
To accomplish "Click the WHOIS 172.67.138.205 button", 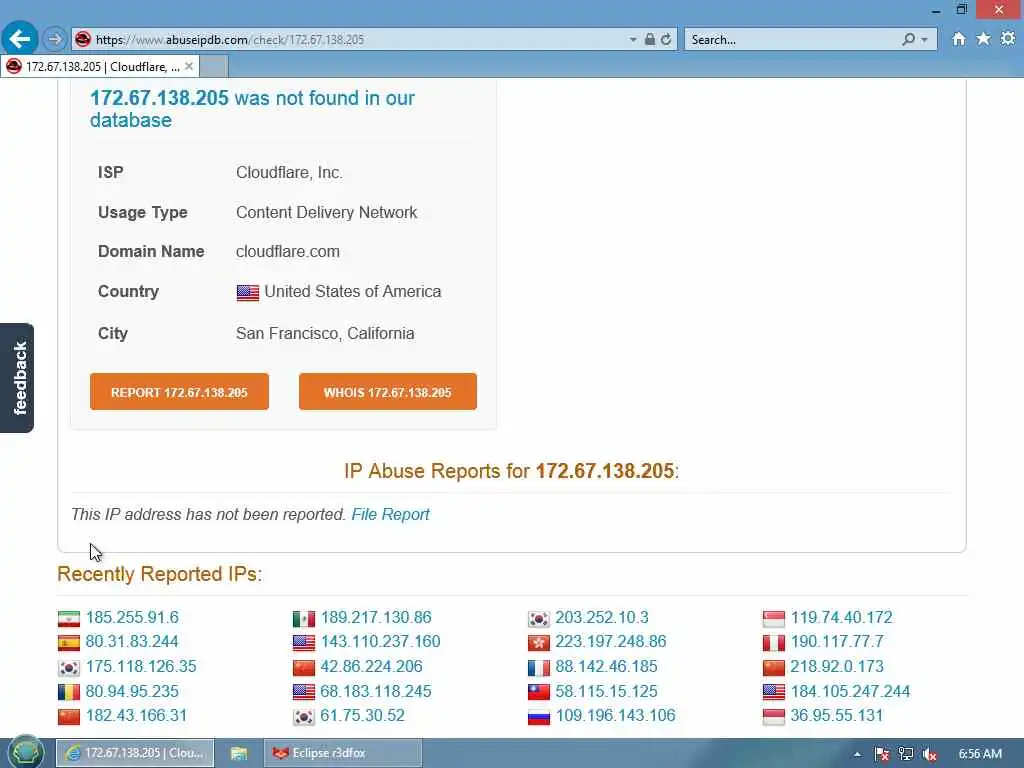I will [388, 392].
